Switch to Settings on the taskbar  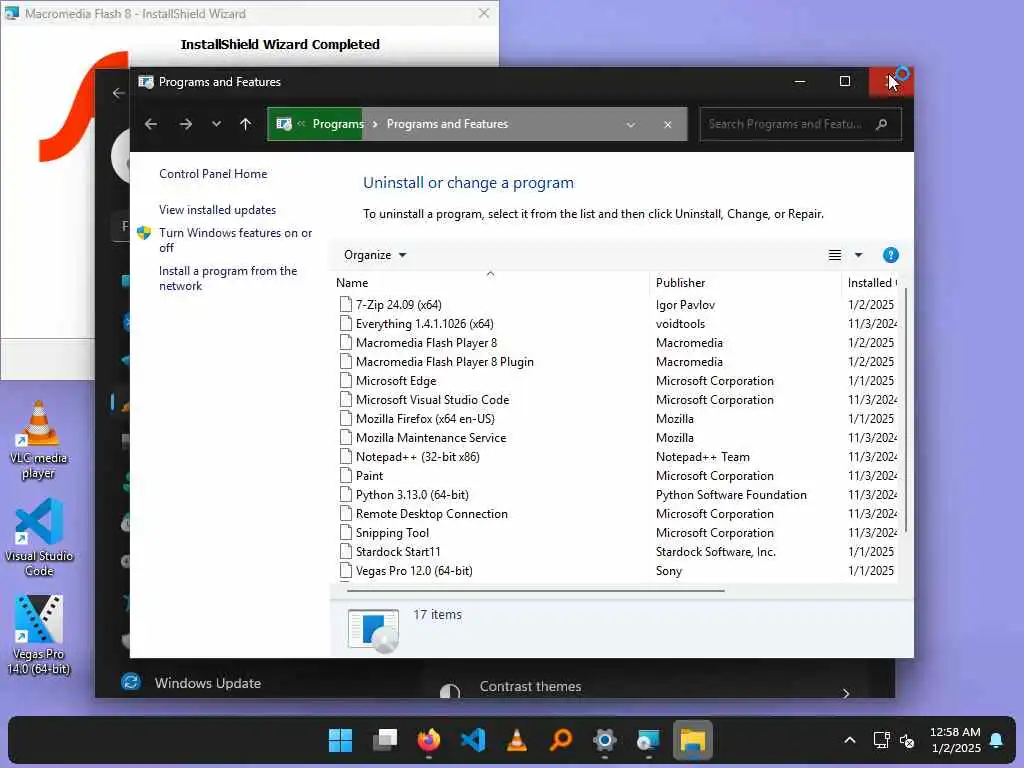click(605, 740)
